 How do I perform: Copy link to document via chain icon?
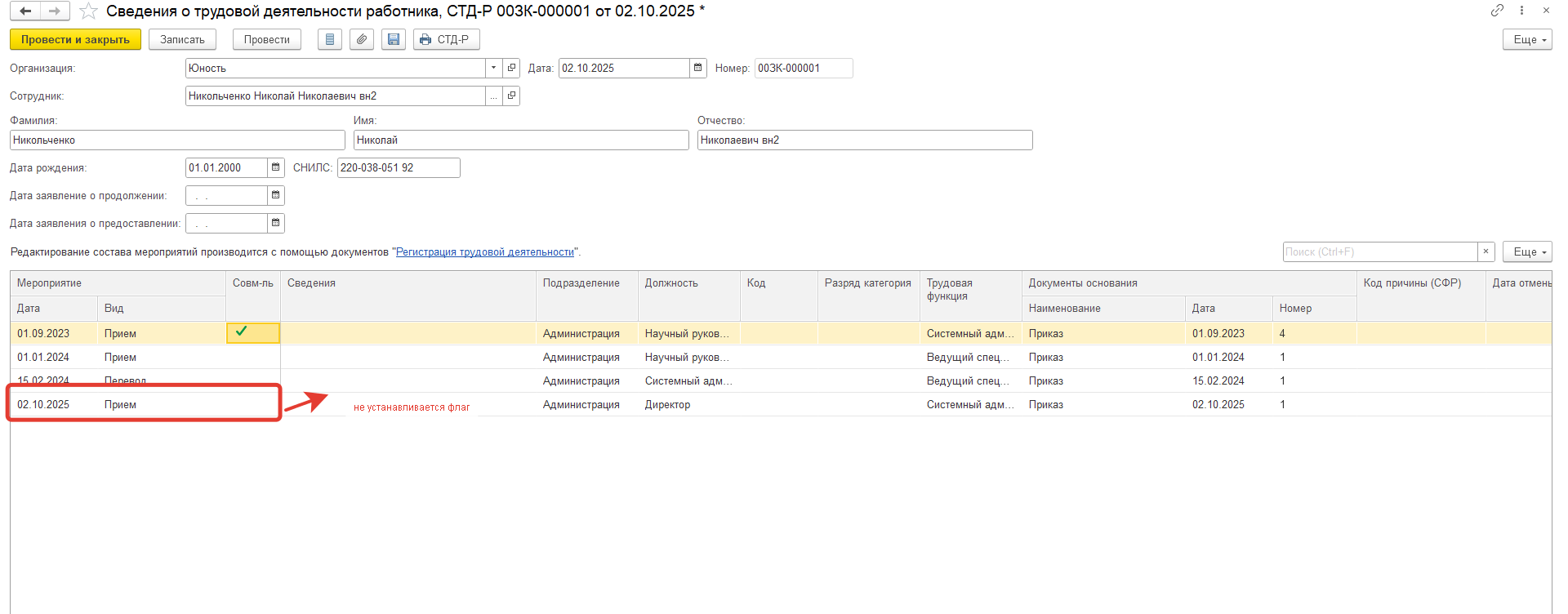[1497, 11]
